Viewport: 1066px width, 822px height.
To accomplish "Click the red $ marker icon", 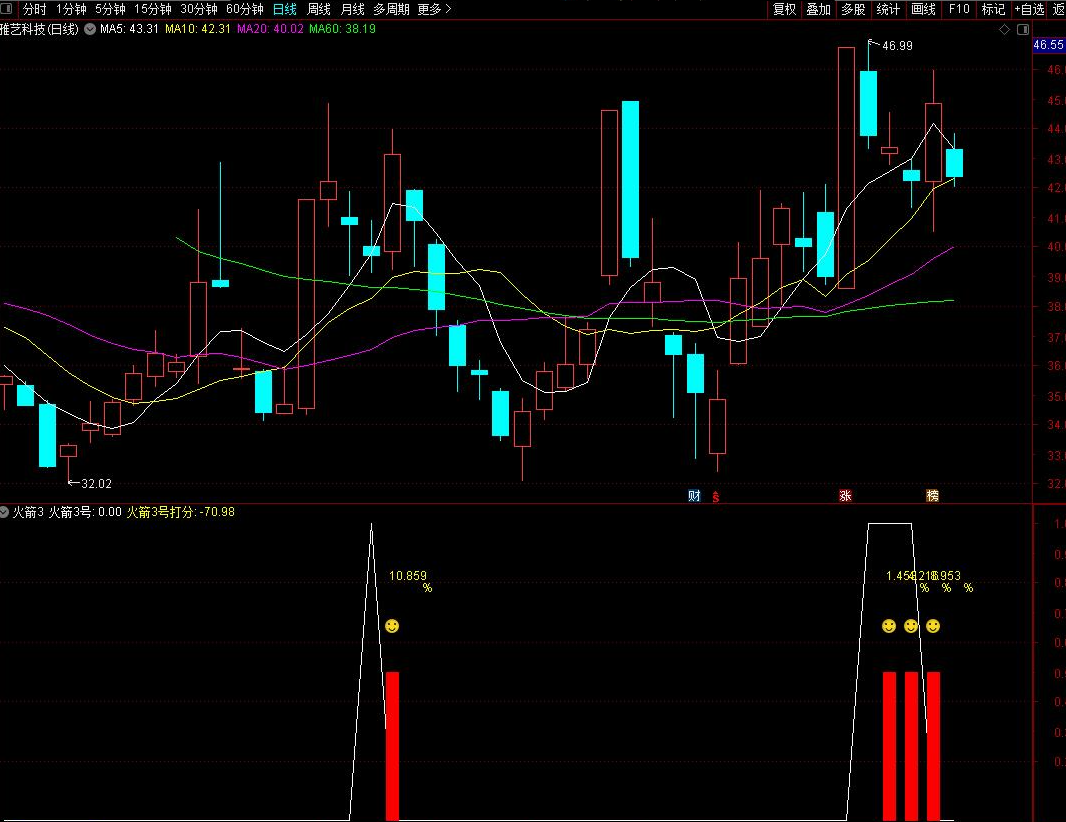I will point(715,497).
